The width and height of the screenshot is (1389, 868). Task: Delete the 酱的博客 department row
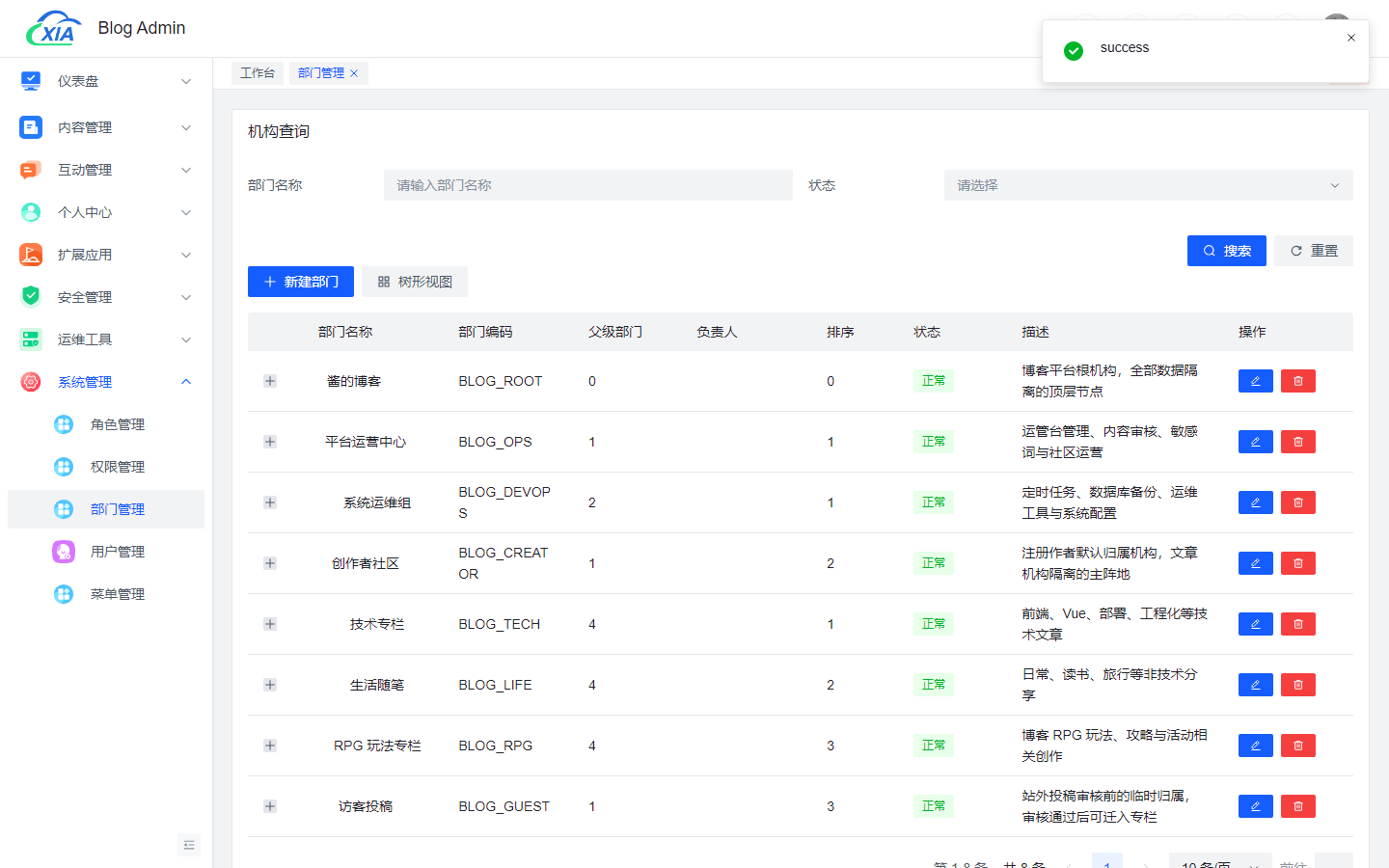[x=1298, y=381]
